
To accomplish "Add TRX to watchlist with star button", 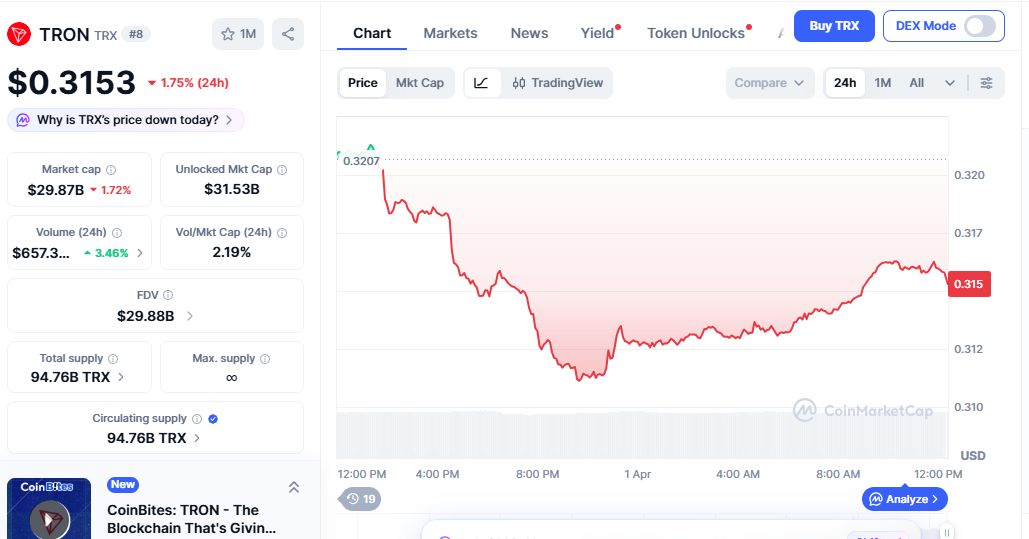I will click(238, 34).
